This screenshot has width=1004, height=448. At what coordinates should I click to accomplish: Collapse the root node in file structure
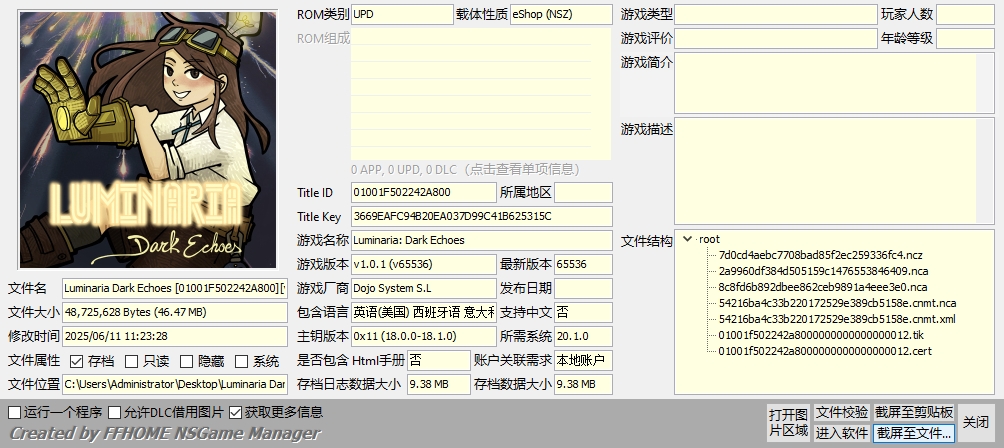pos(687,239)
